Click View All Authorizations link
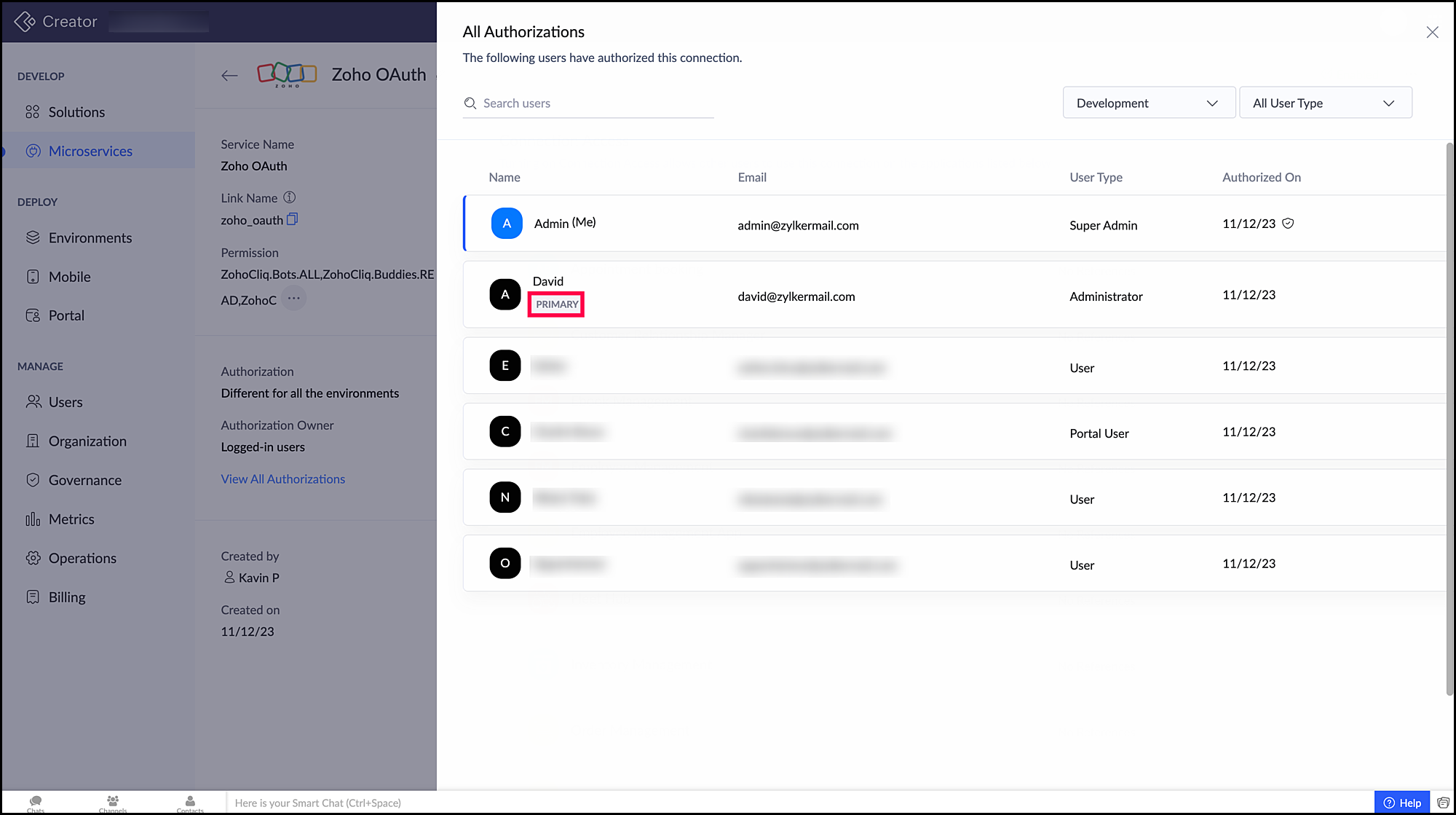This screenshot has width=1456, height=815. click(282, 479)
